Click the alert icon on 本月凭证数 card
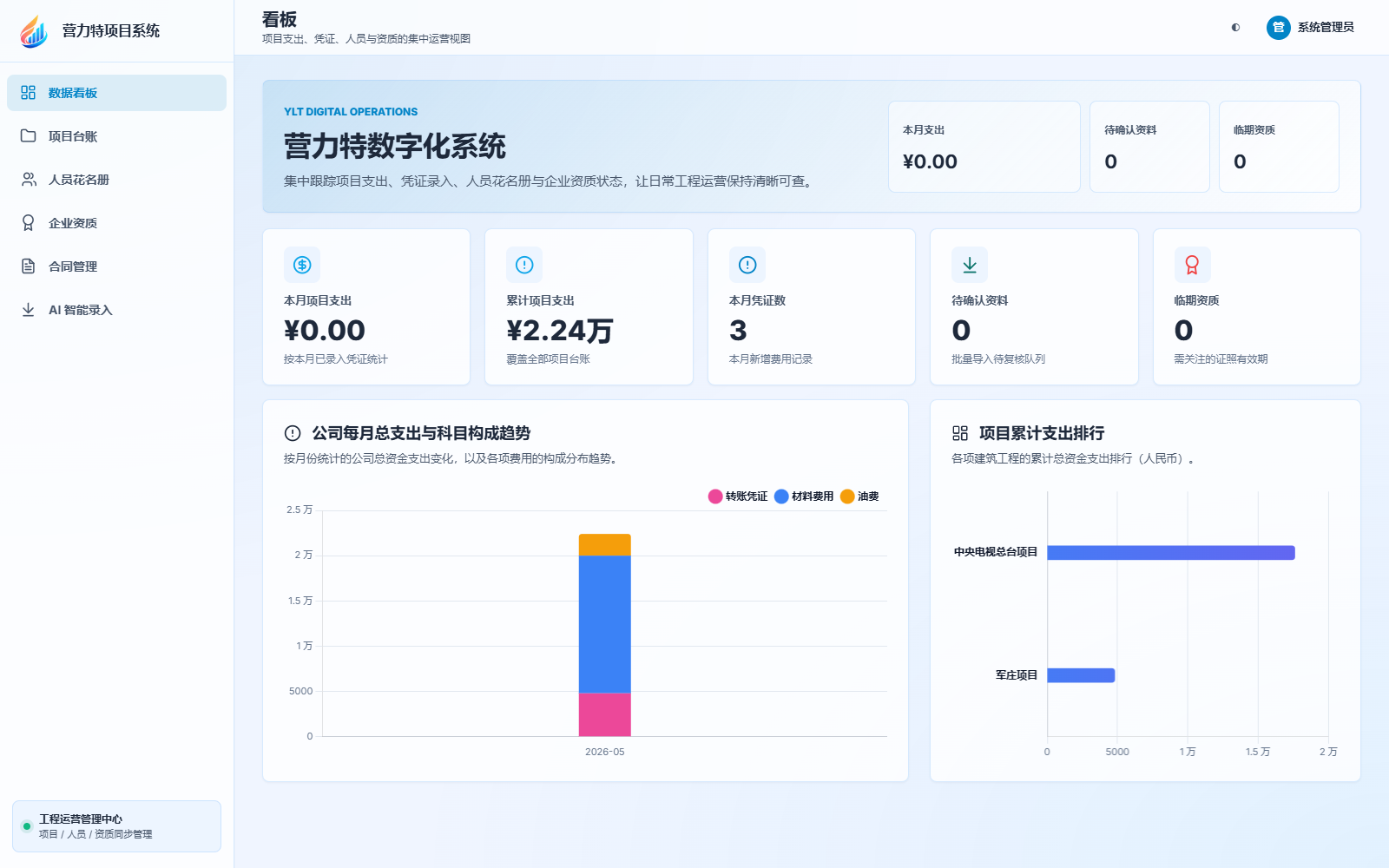This screenshot has height=868, width=1389. (747, 265)
